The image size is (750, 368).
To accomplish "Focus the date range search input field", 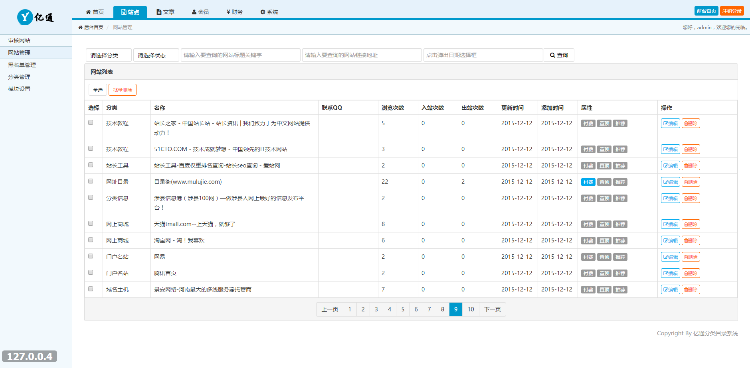I will [x=483, y=55].
